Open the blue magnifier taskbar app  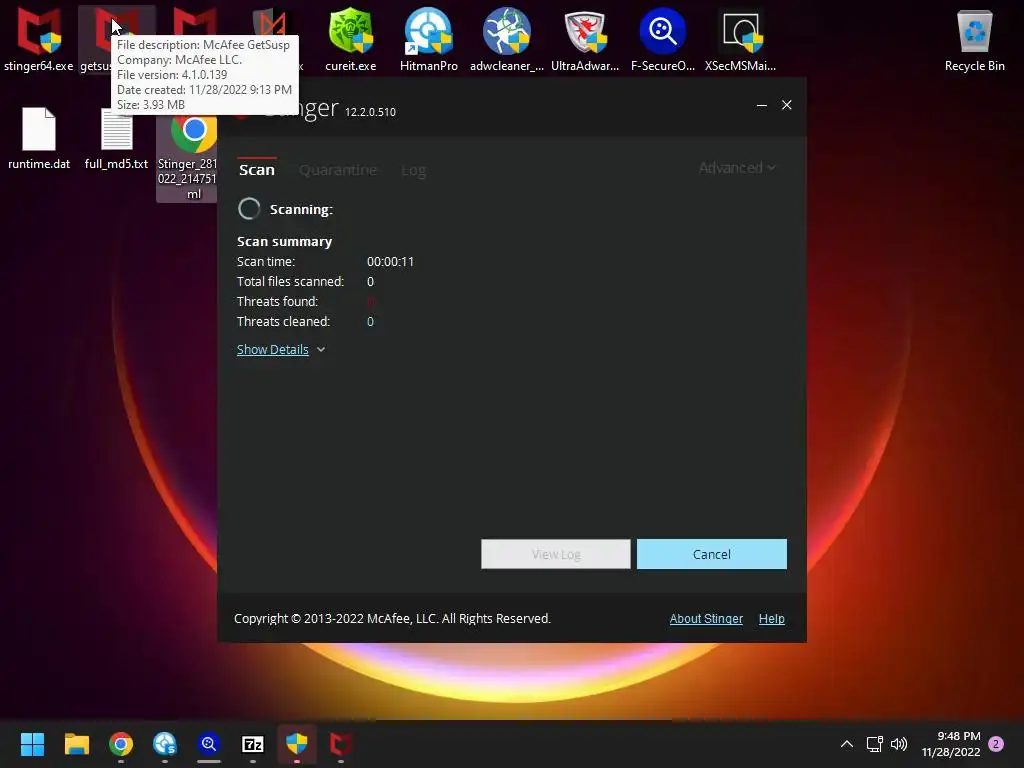[208, 744]
